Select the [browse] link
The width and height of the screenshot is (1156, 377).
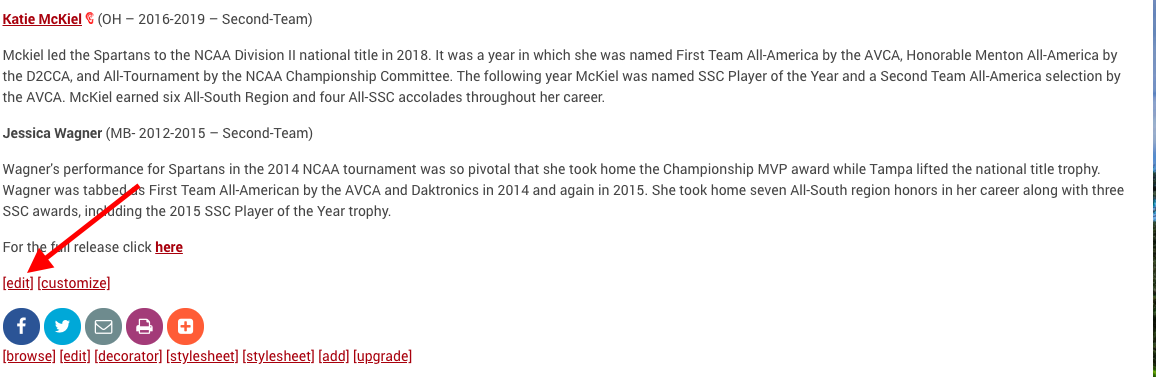tap(29, 356)
